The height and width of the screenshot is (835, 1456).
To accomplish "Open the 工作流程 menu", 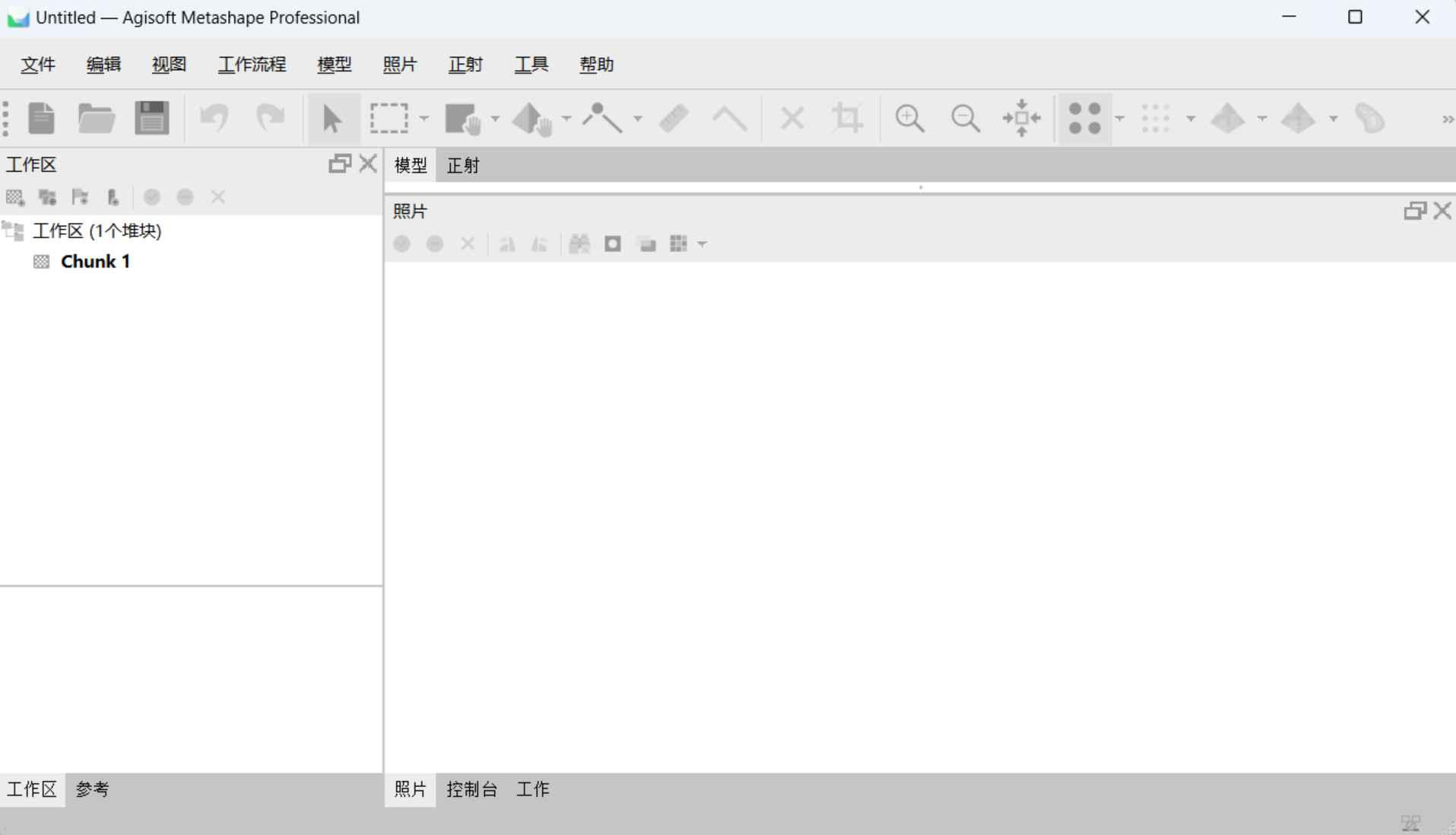I will pyautogui.click(x=252, y=65).
